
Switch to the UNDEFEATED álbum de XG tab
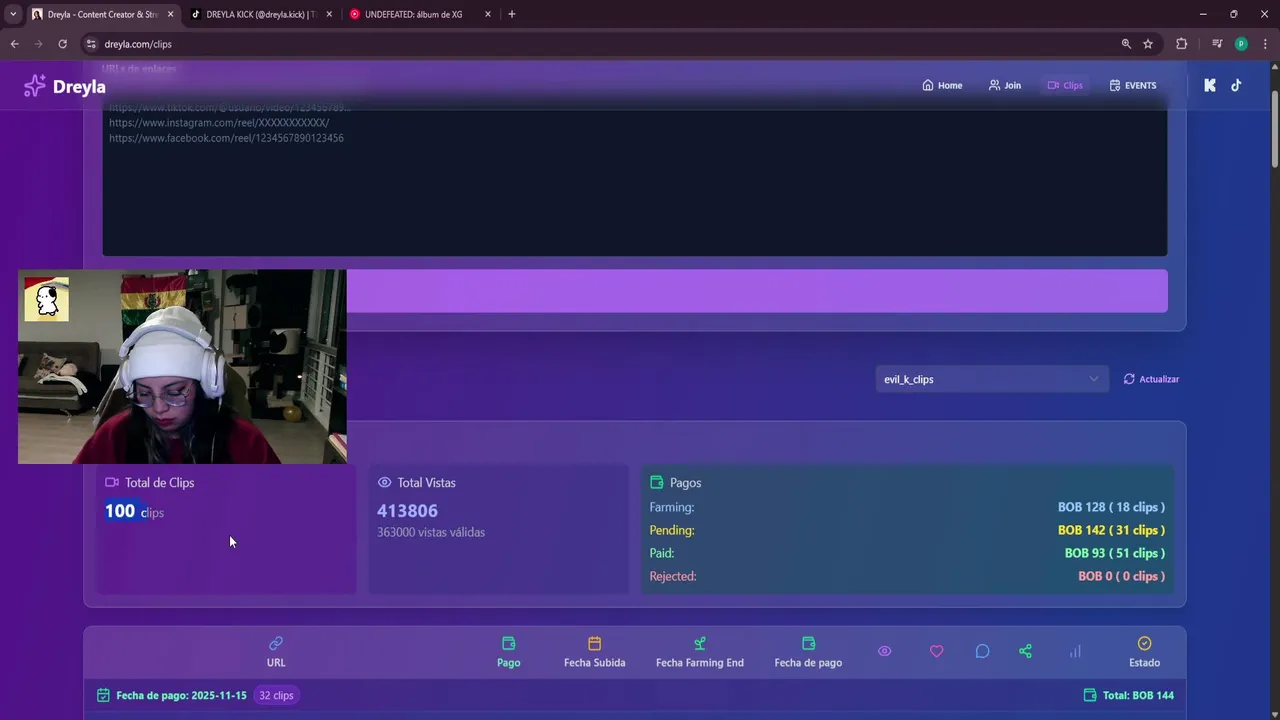pyautogui.click(x=414, y=14)
